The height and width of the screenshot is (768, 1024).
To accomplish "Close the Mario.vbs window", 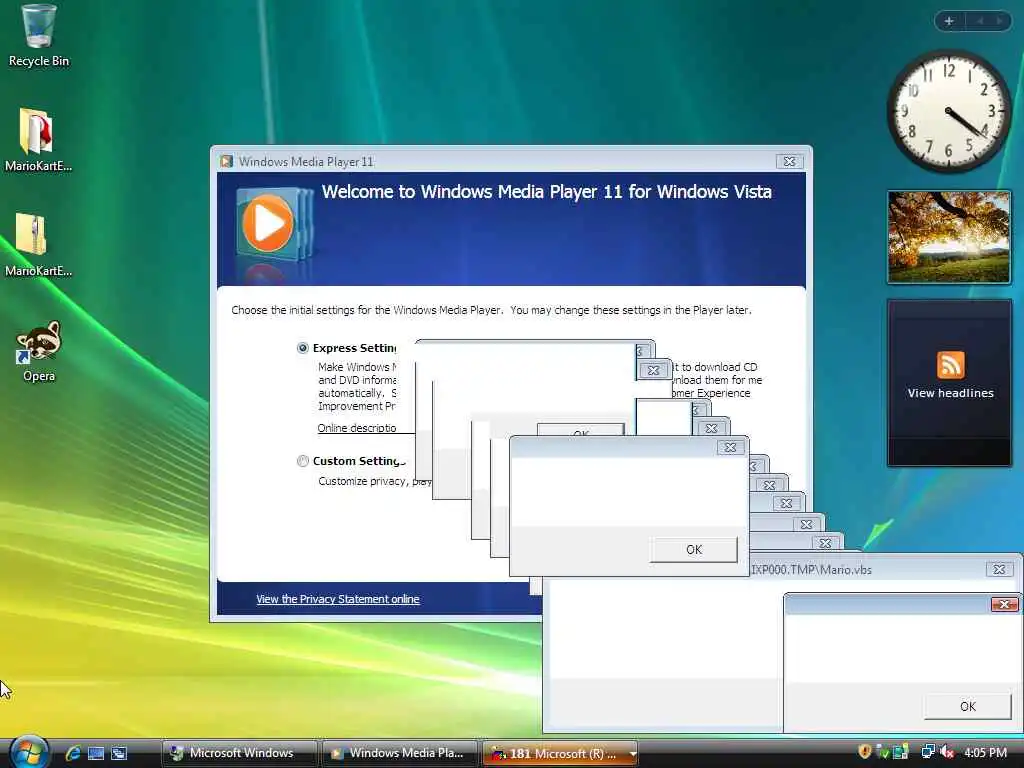I will pyautogui.click(x=999, y=569).
